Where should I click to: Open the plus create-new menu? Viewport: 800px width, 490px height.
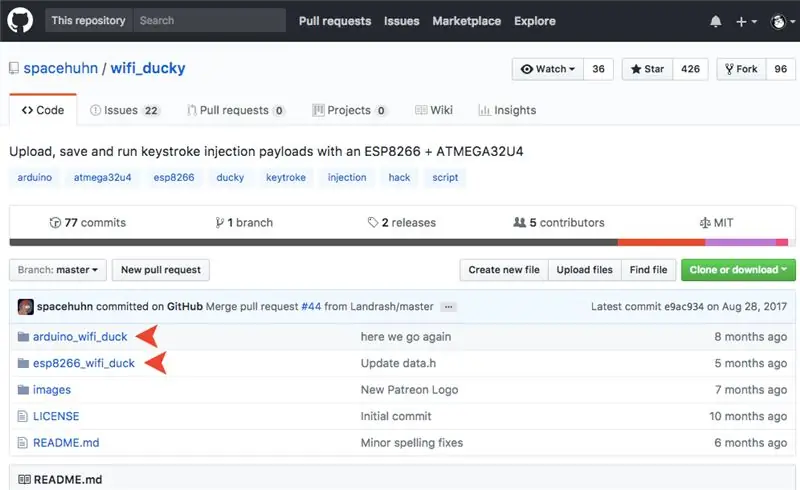[746, 21]
